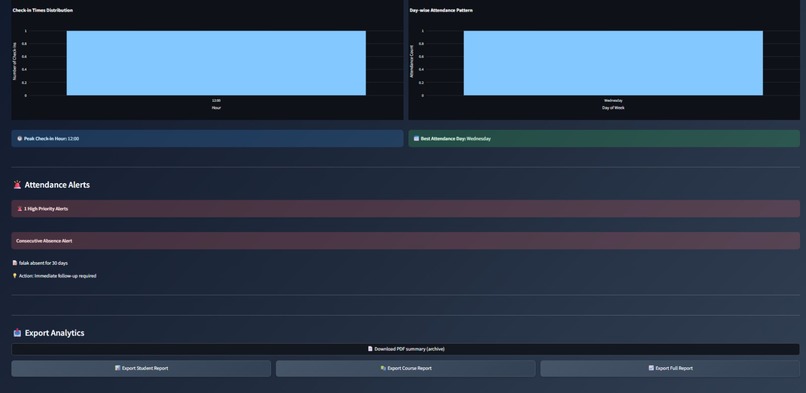Viewport: 806px width, 393px height.
Task: Click the page icon on Download PDF summary
Action: (370, 349)
